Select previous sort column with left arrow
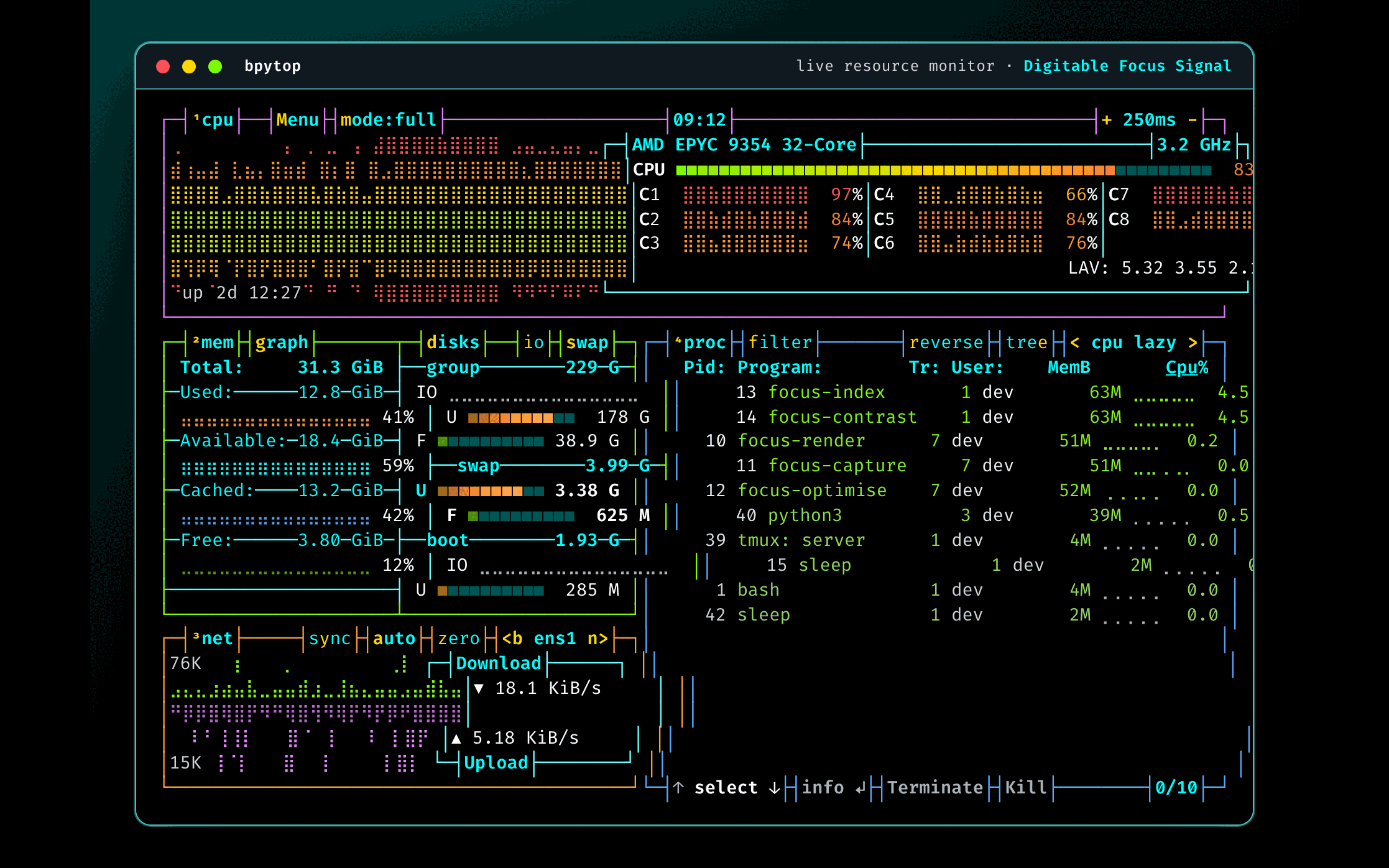 coord(1075,342)
